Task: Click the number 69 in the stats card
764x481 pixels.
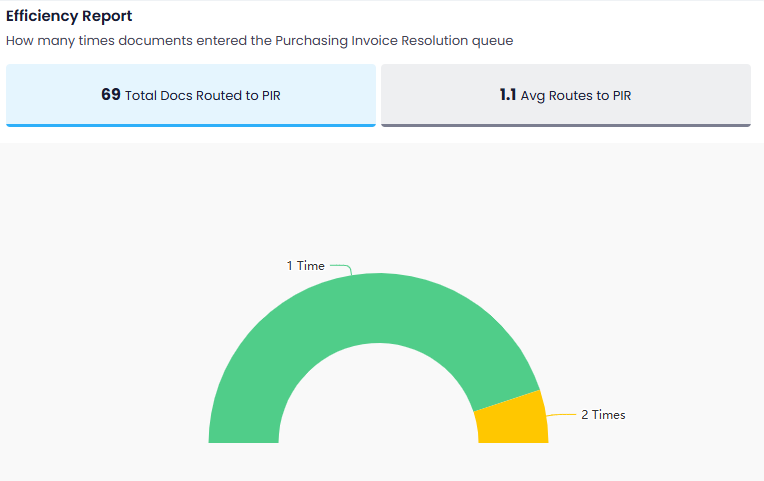Action: pos(111,95)
